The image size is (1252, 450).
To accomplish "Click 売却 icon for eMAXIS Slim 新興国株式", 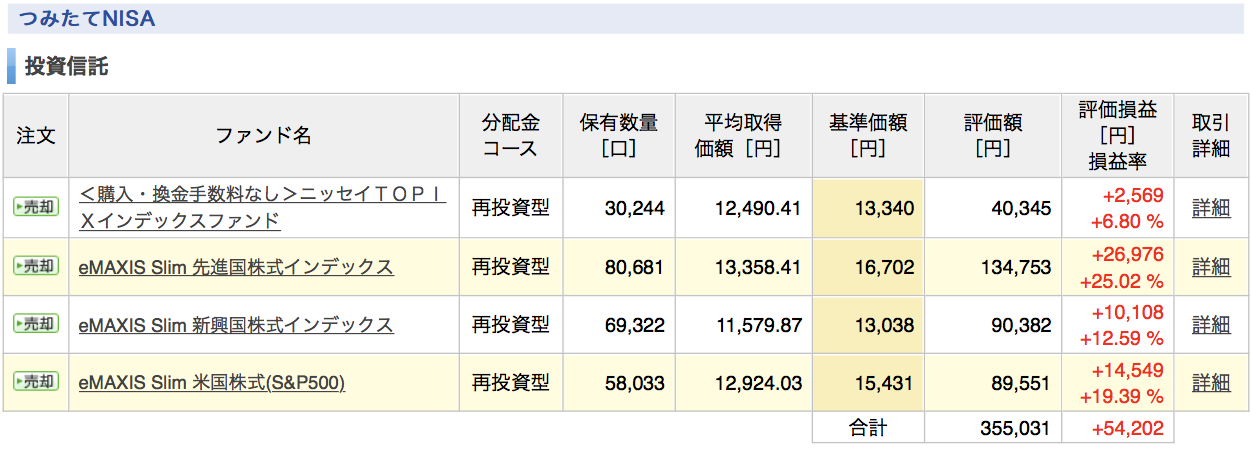I will point(36,323).
